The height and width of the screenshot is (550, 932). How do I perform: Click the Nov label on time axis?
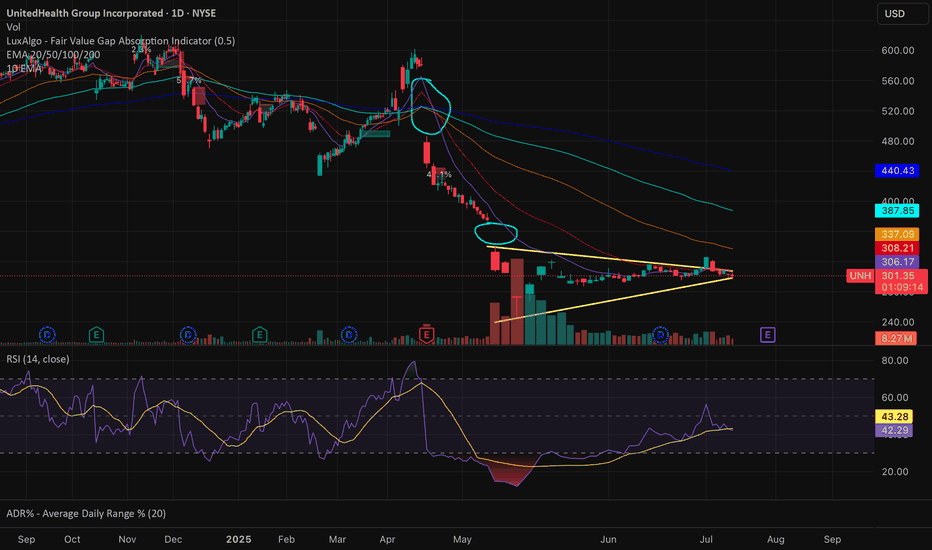click(127, 539)
